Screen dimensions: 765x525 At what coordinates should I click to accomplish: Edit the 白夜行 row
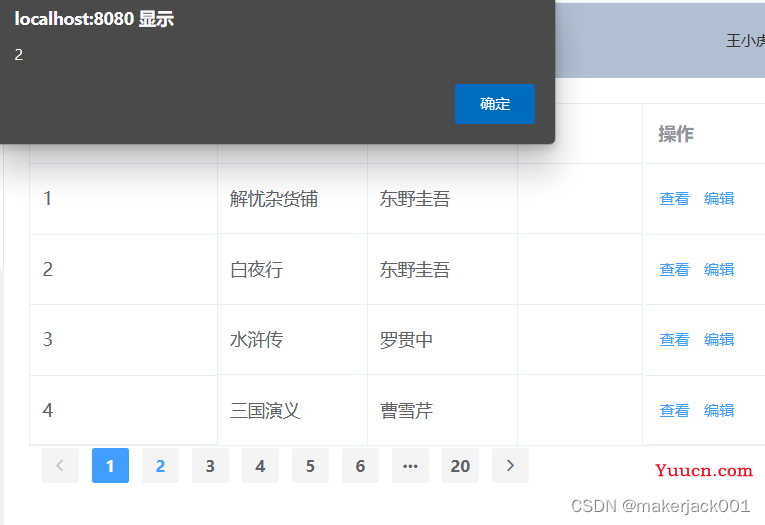[x=719, y=269]
